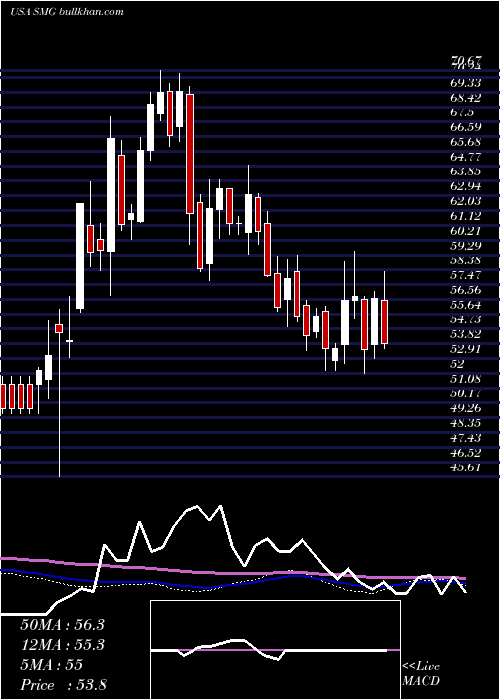This screenshot has height=700, width=500.
Task: Select the 56.56 price axis label
Action: 466,290
